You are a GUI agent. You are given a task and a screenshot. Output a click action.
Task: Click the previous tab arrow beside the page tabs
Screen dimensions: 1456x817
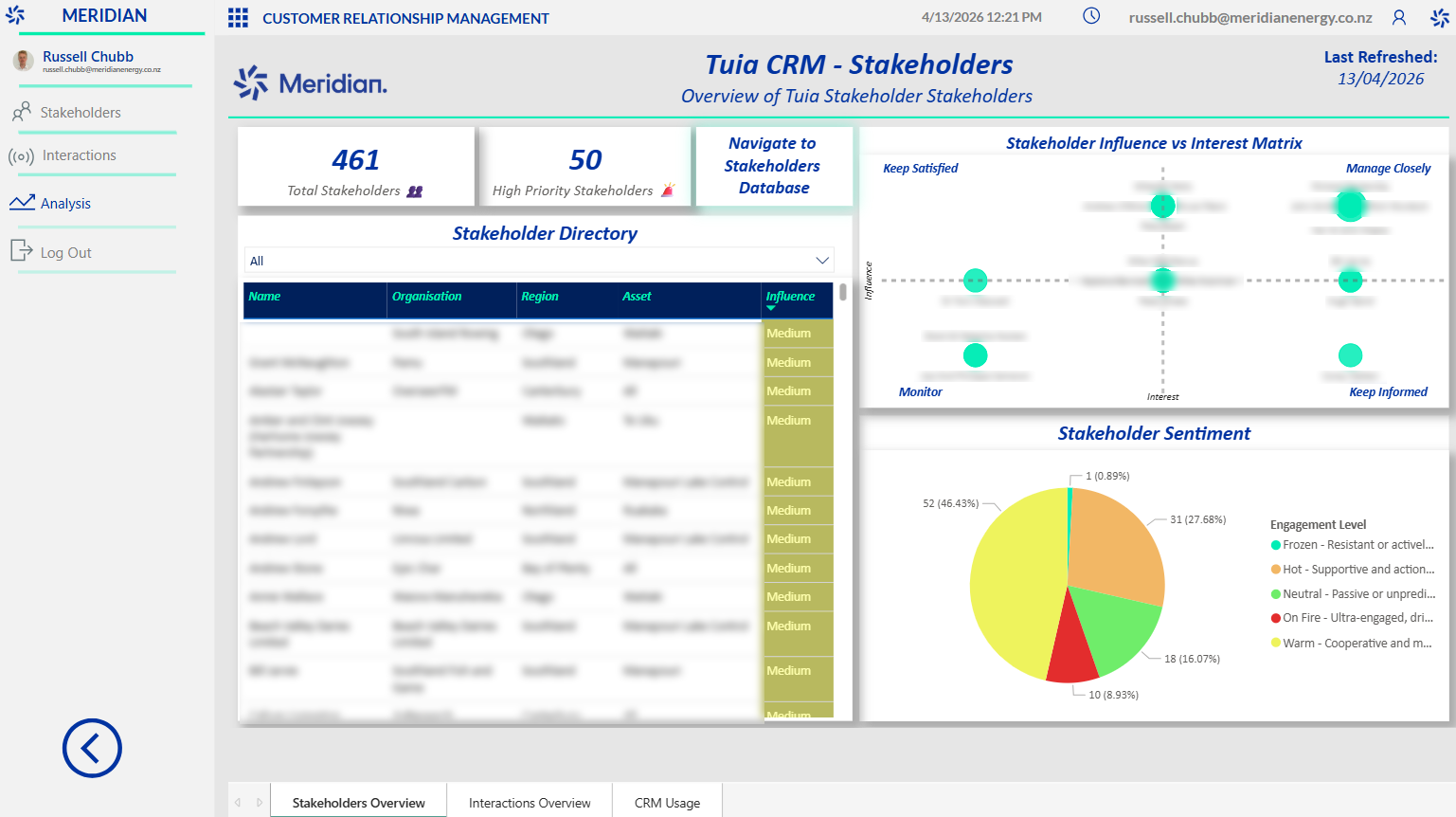[x=238, y=803]
